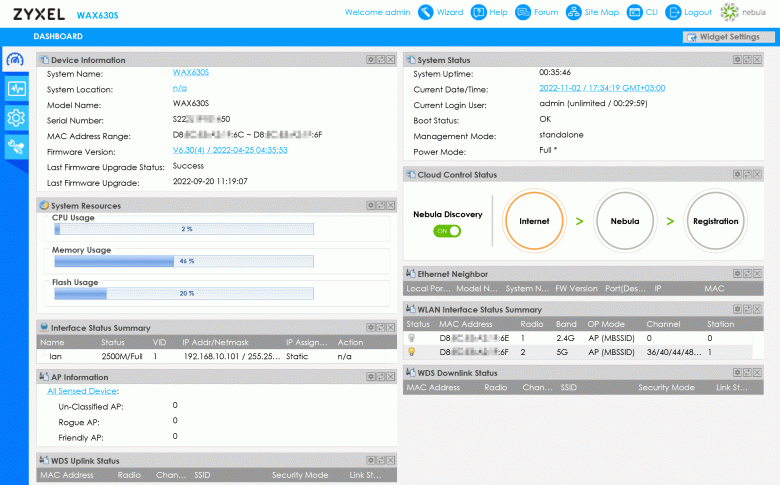
Task: Toggle the Nebula Discovery switch
Action: [447, 231]
